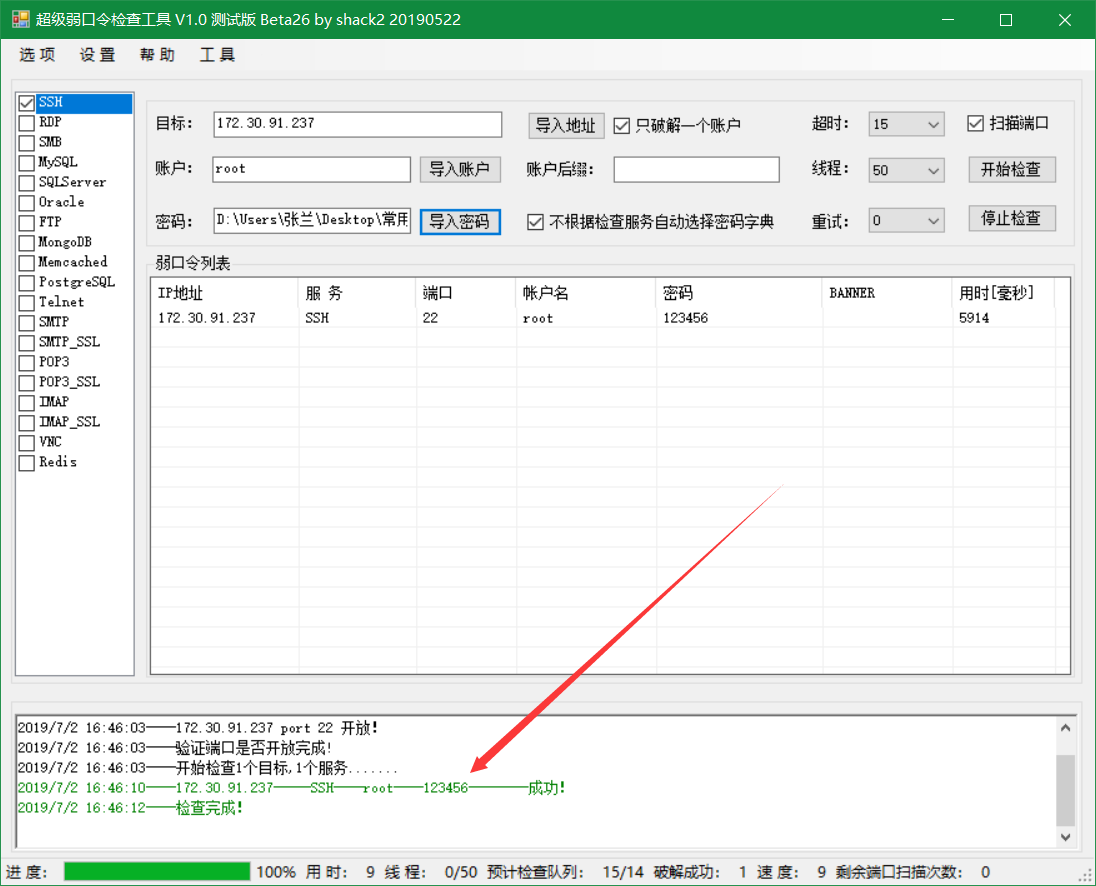Click the log scrollbar thumb

pos(1065,790)
